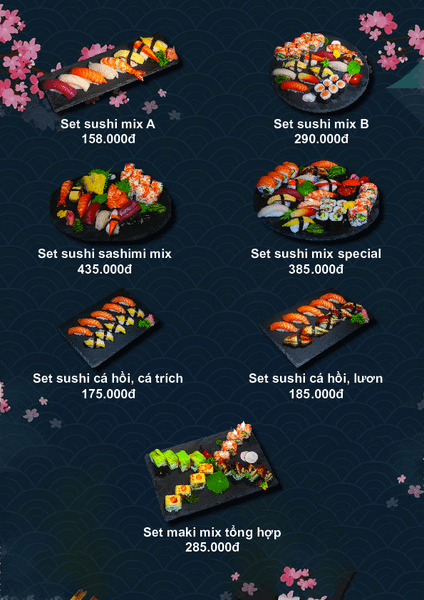Click the 435.000đ price
Screen dimensions: 424x600
(x=104, y=269)
